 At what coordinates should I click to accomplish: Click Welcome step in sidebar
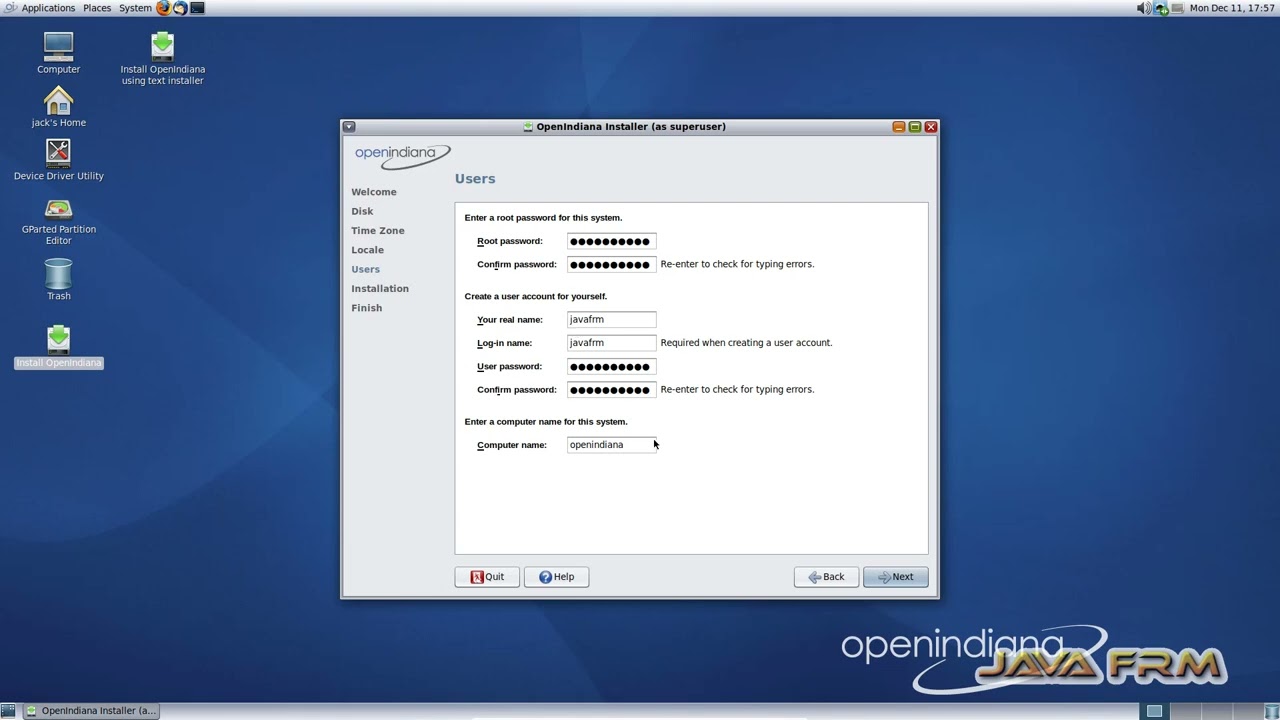pos(374,192)
